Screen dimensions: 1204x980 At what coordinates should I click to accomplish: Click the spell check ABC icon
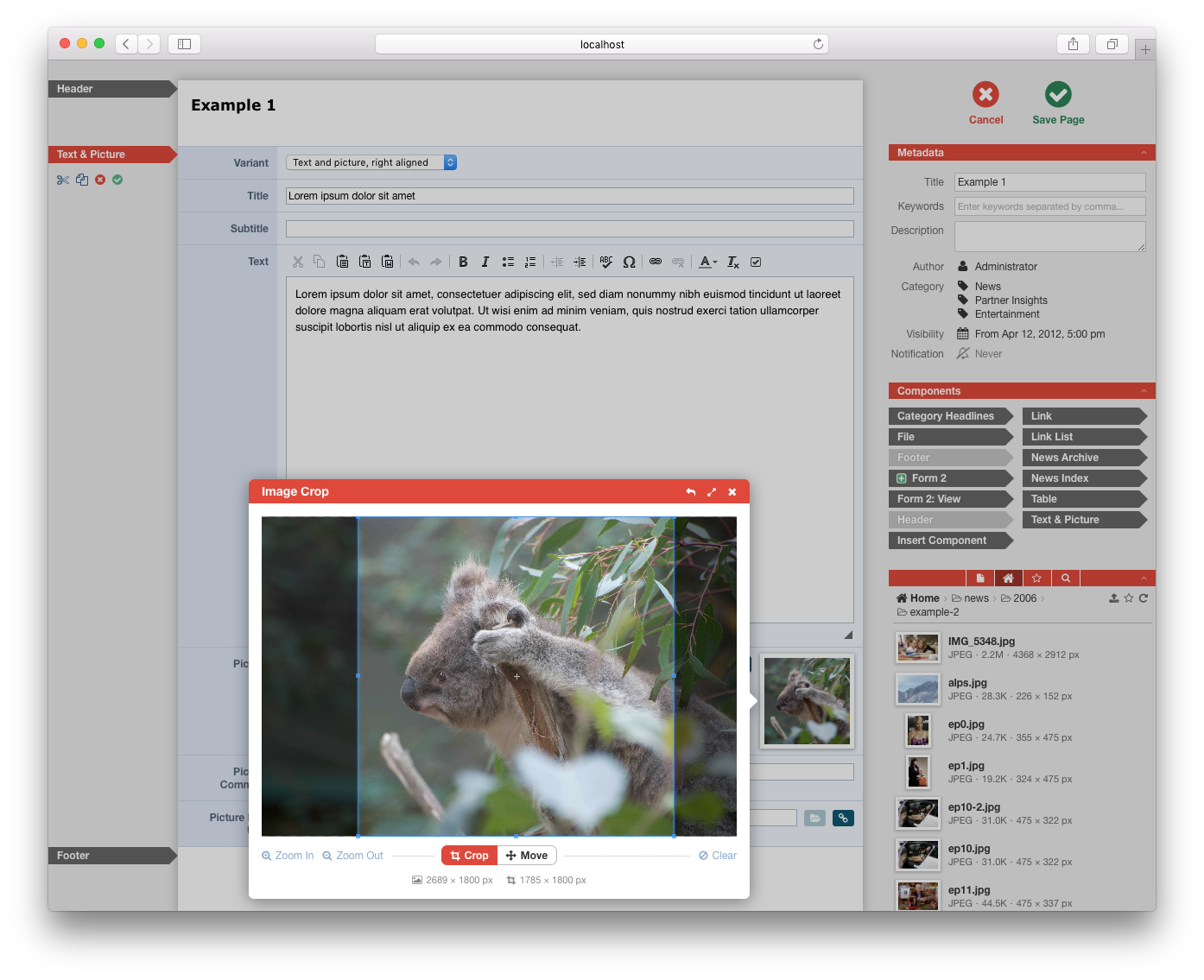(x=606, y=262)
